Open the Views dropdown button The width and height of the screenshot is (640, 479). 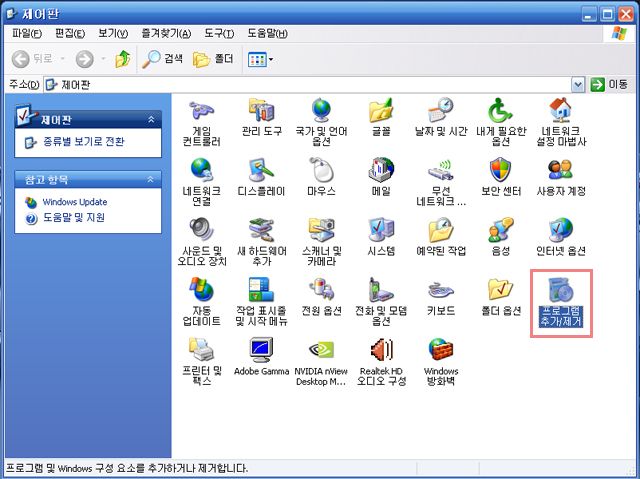click(x=260, y=60)
